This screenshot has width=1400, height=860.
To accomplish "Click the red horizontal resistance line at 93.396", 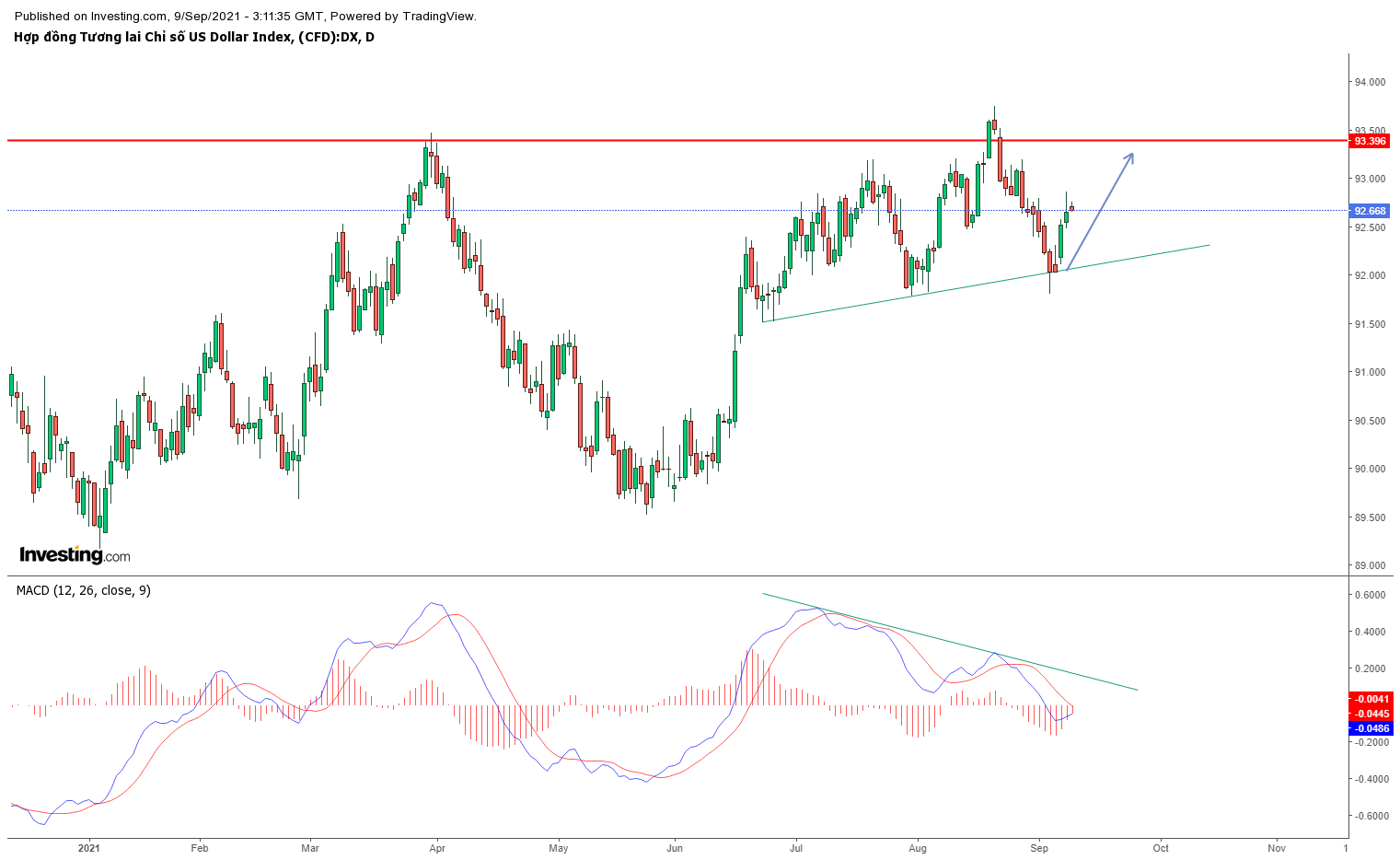I will point(677,140).
